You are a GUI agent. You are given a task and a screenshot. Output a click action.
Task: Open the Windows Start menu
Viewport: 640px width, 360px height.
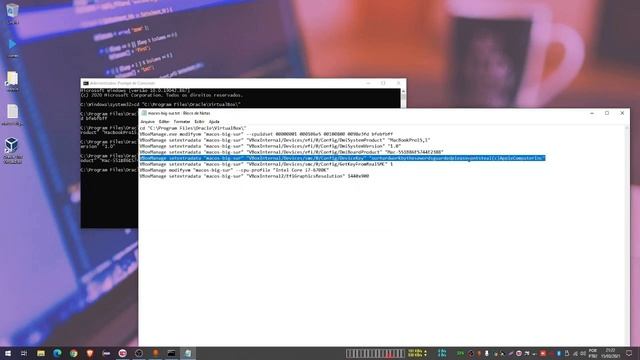pos(8,353)
